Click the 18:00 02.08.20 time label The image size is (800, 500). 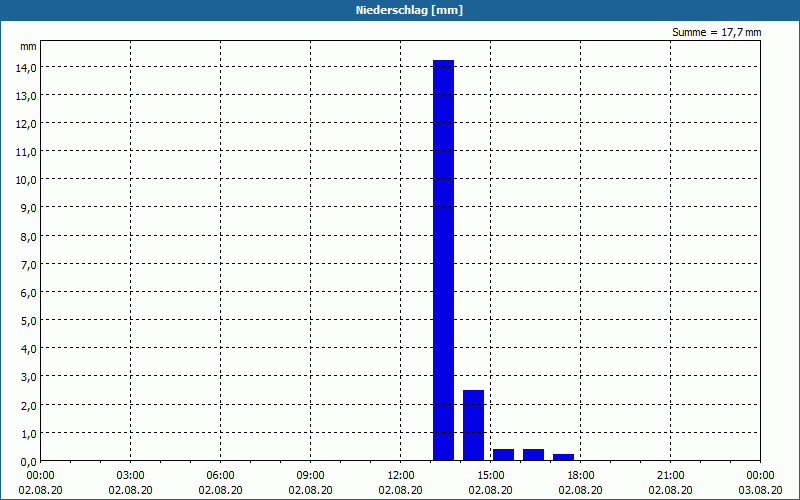coord(581,483)
